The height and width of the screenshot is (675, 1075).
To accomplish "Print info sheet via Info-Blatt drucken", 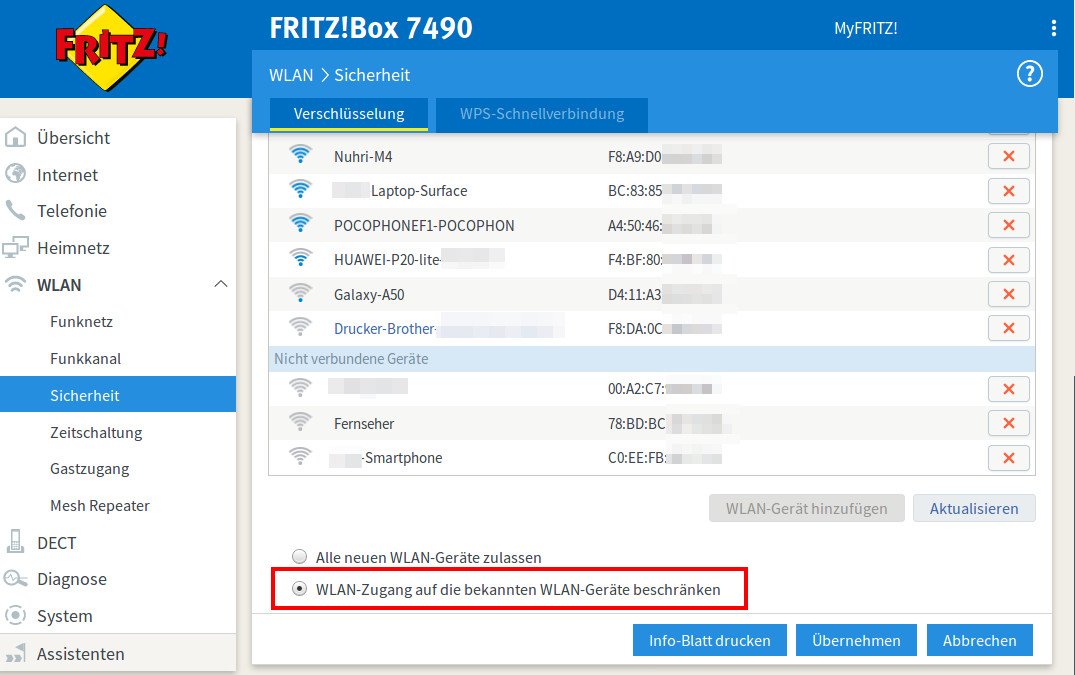I will [710, 640].
